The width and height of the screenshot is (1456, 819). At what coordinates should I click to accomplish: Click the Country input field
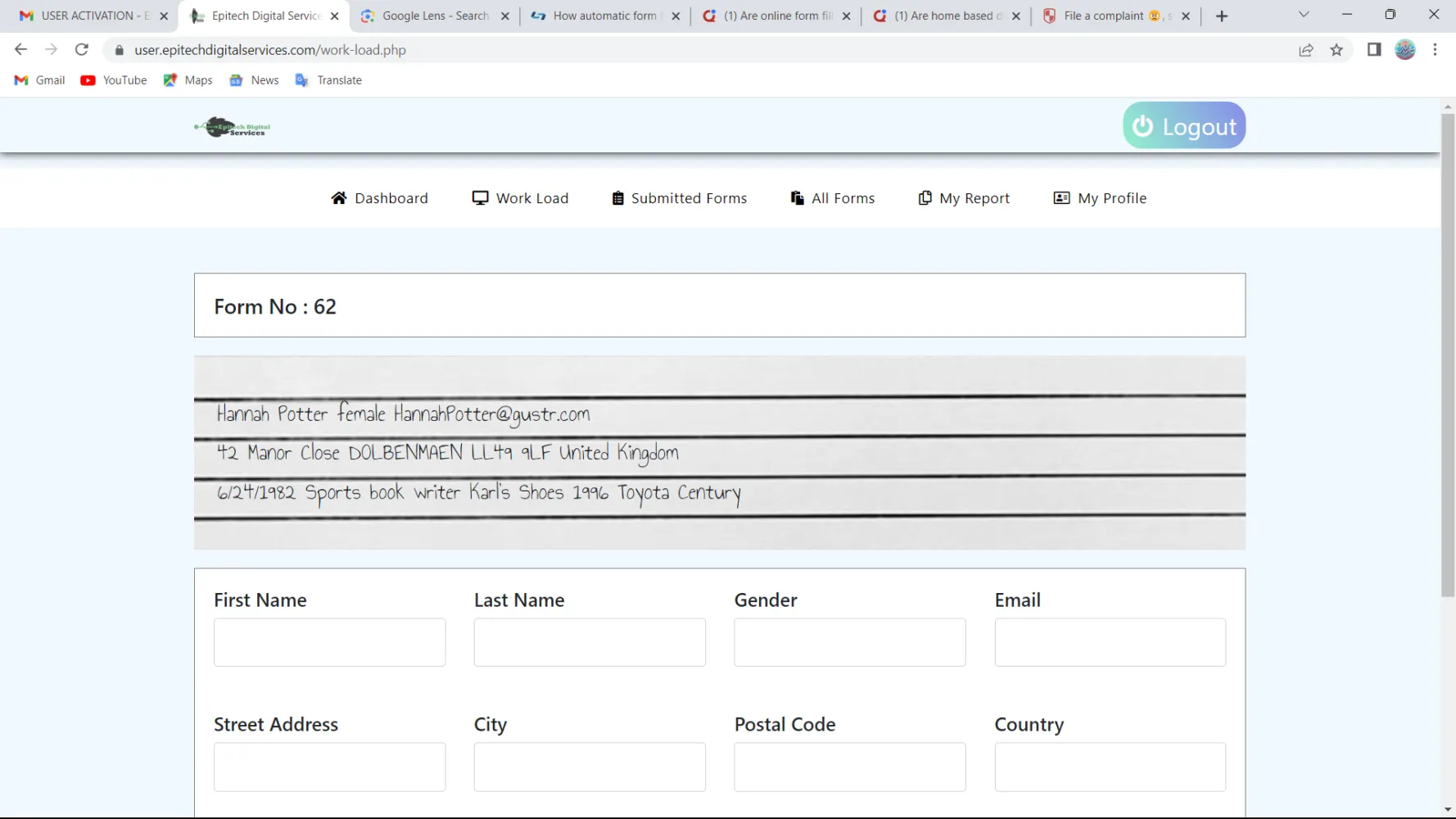tap(1110, 767)
